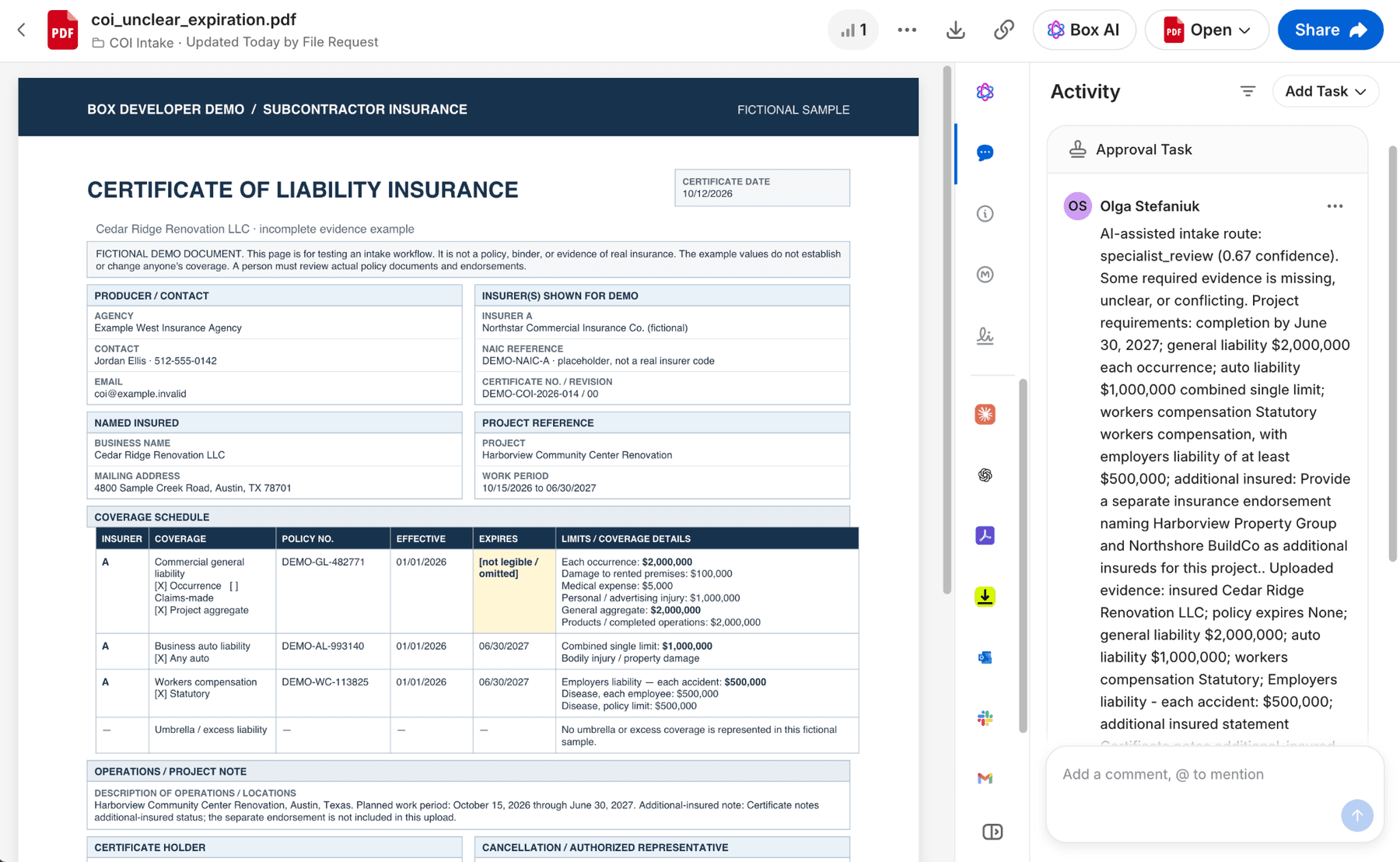This screenshot has width=1400, height=862.
Task: Select policy number DEMO-GL-482771
Action: [x=323, y=562]
